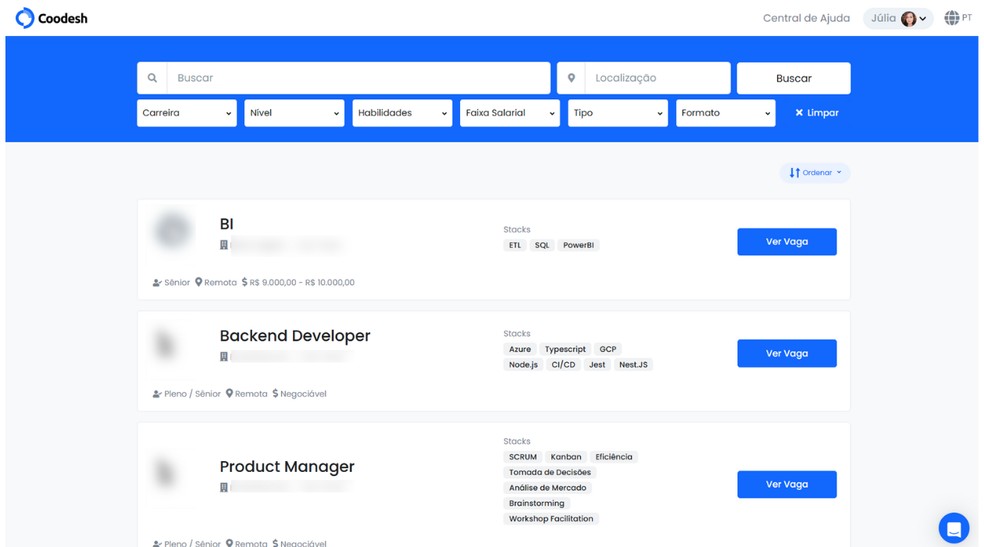Image resolution: width=984 pixels, height=547 pixels.
Task: Click the ETL stack tag
Action: point(515,245)
